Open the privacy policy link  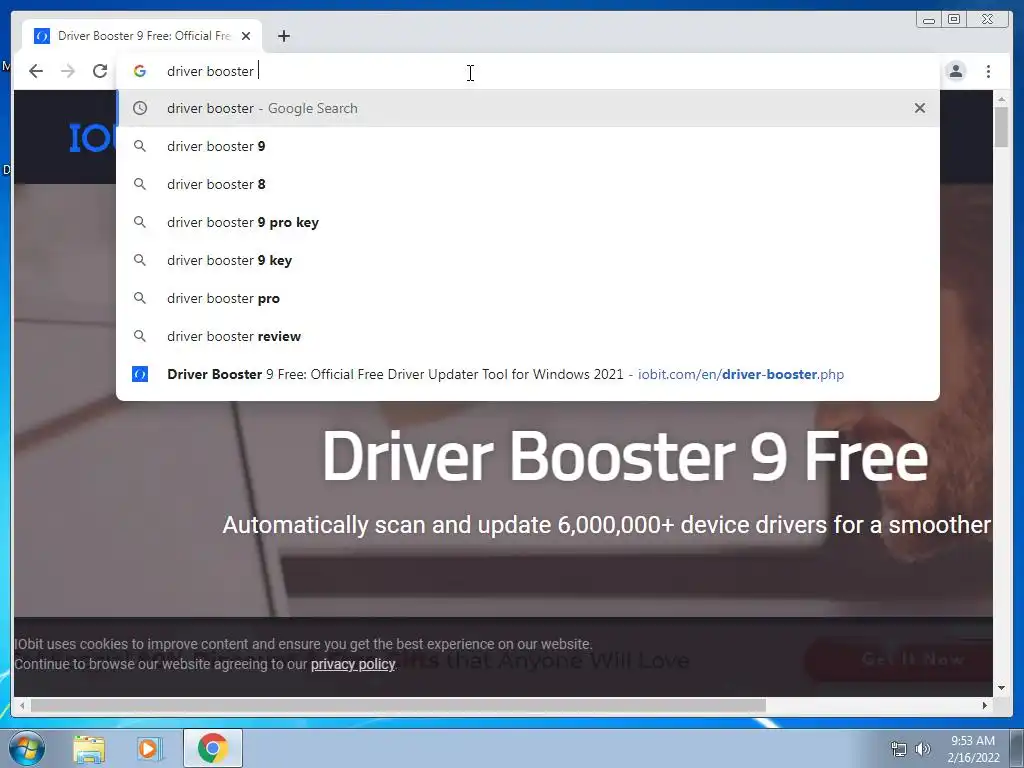point(353,664)
